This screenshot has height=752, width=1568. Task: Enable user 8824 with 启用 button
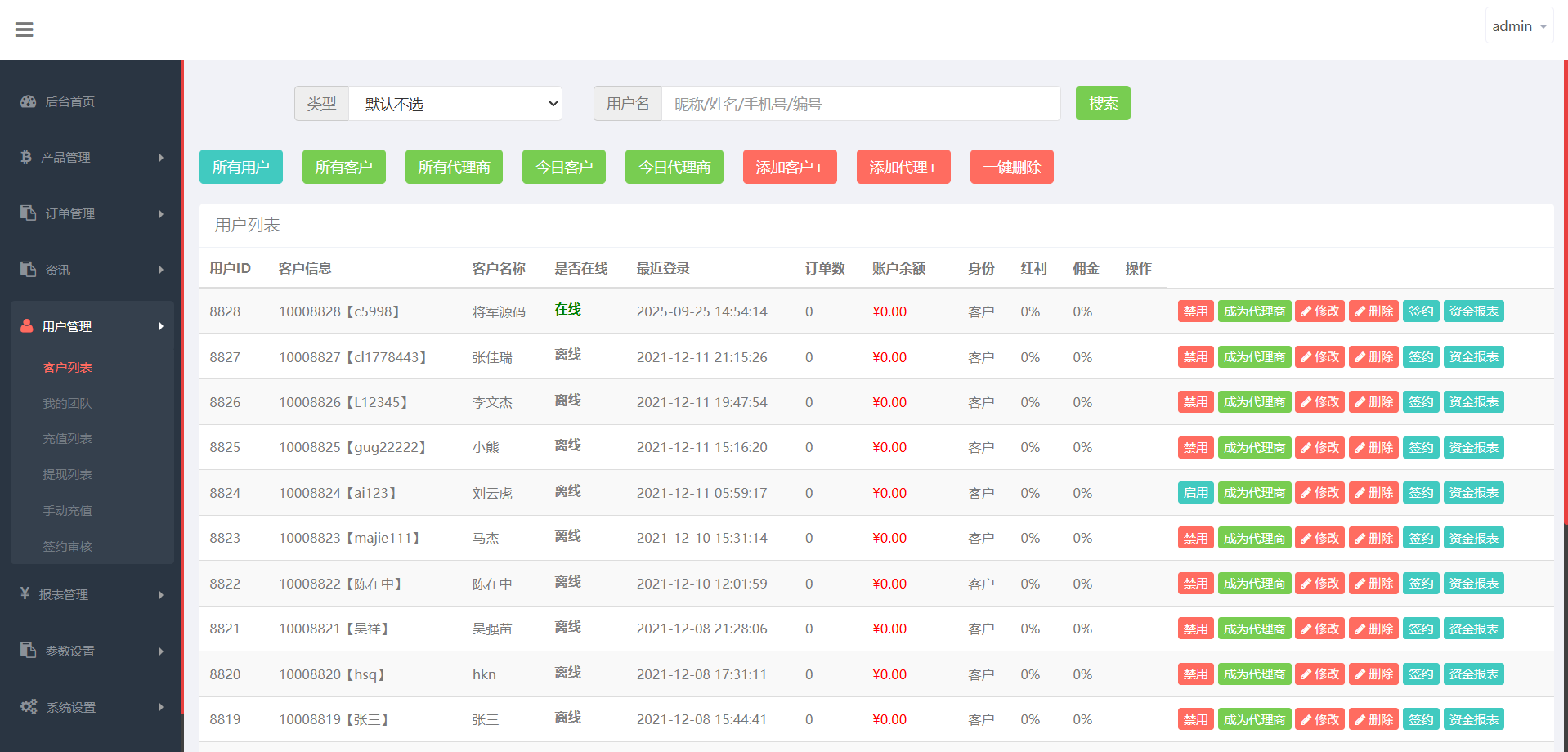tap(1195, 493)
